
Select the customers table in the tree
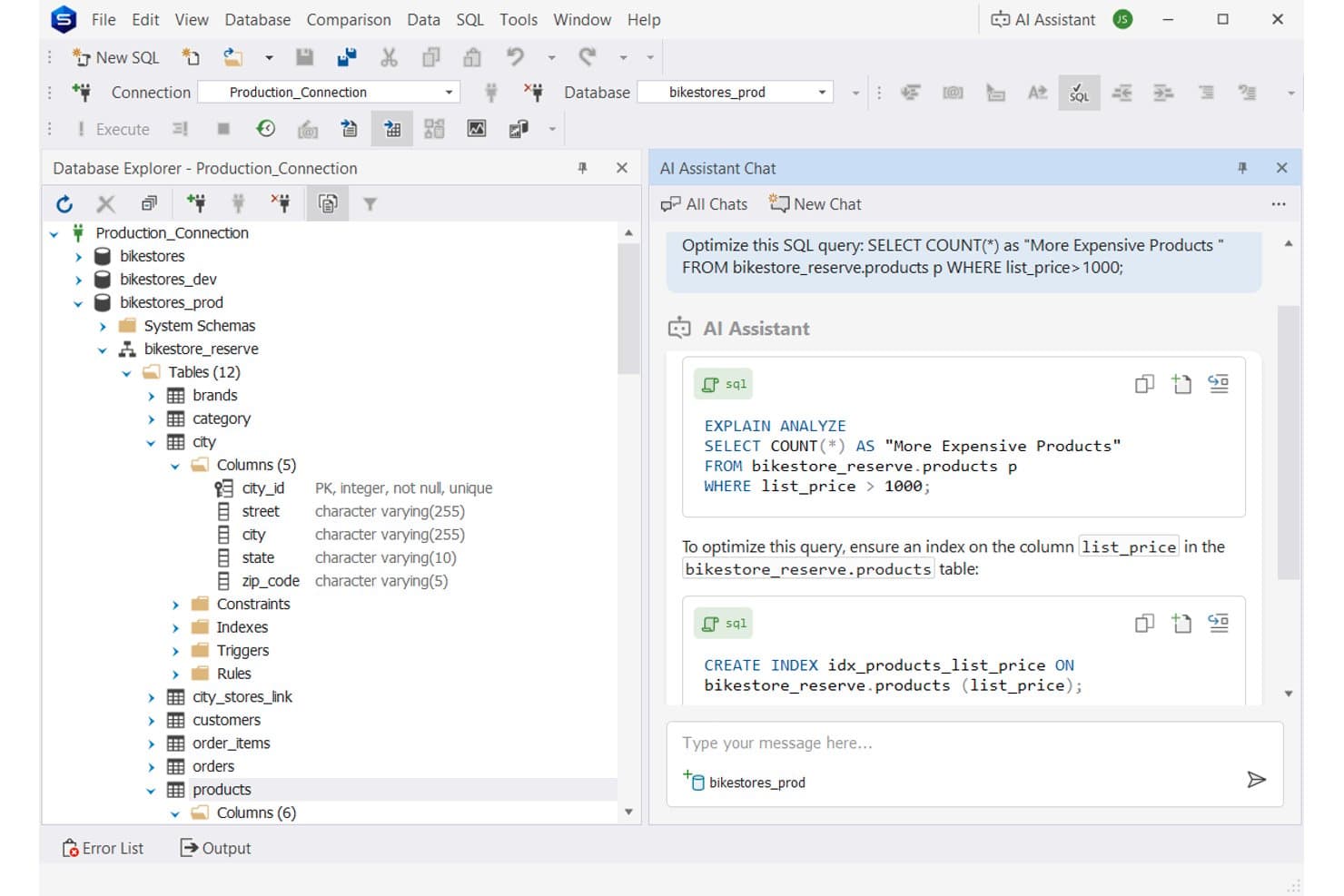click(x=226, y=720)
